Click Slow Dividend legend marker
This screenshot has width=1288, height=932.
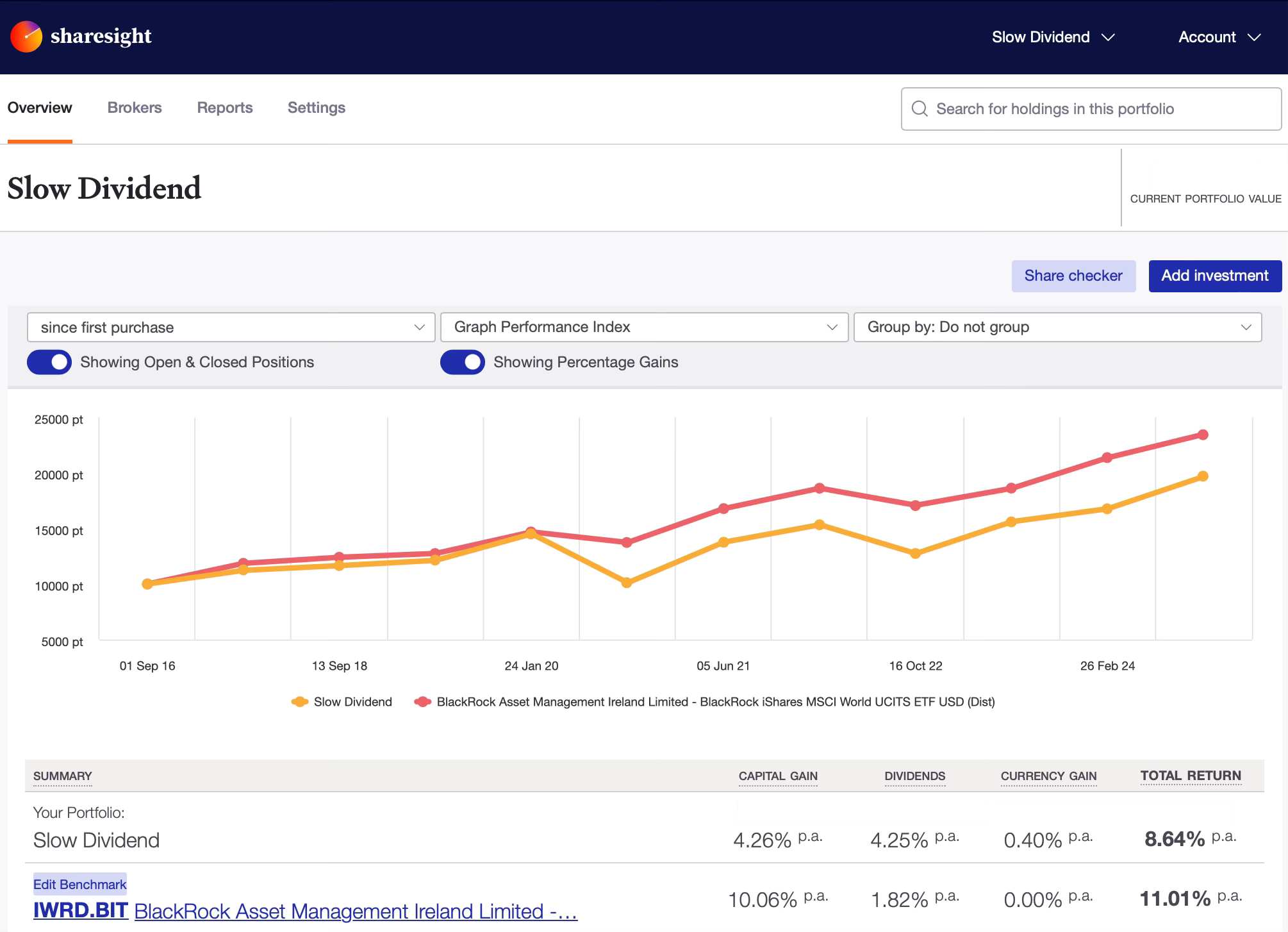(x=300, y=702)
